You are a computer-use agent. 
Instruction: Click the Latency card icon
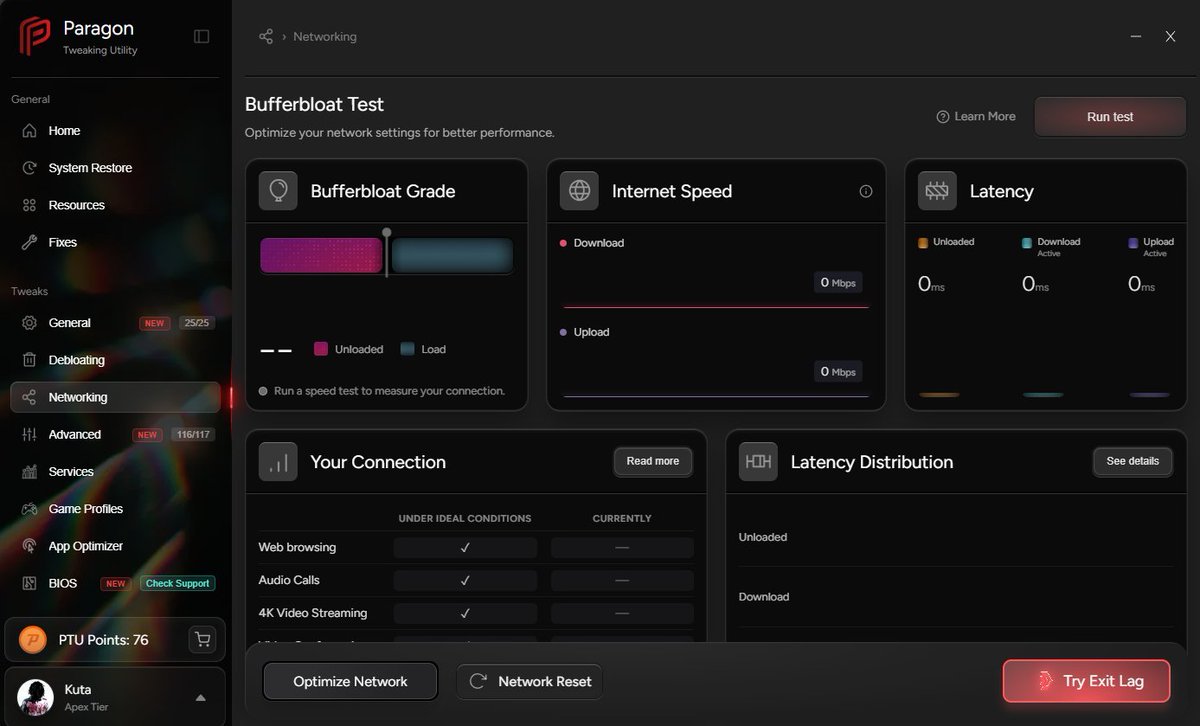937,191
